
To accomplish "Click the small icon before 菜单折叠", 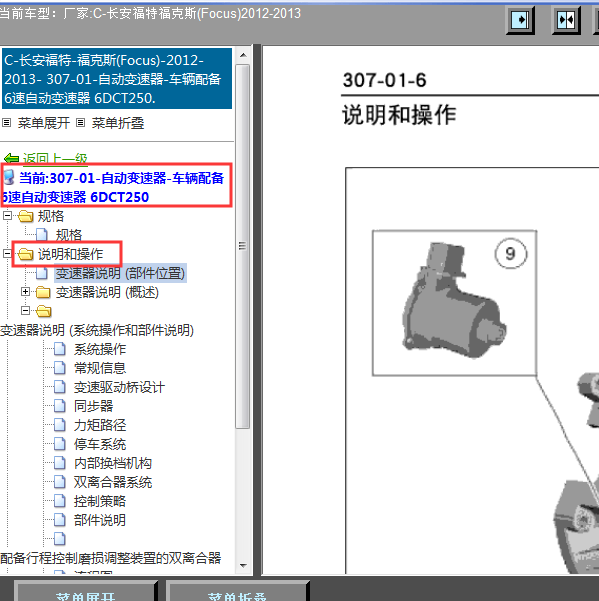I will 80,123.
